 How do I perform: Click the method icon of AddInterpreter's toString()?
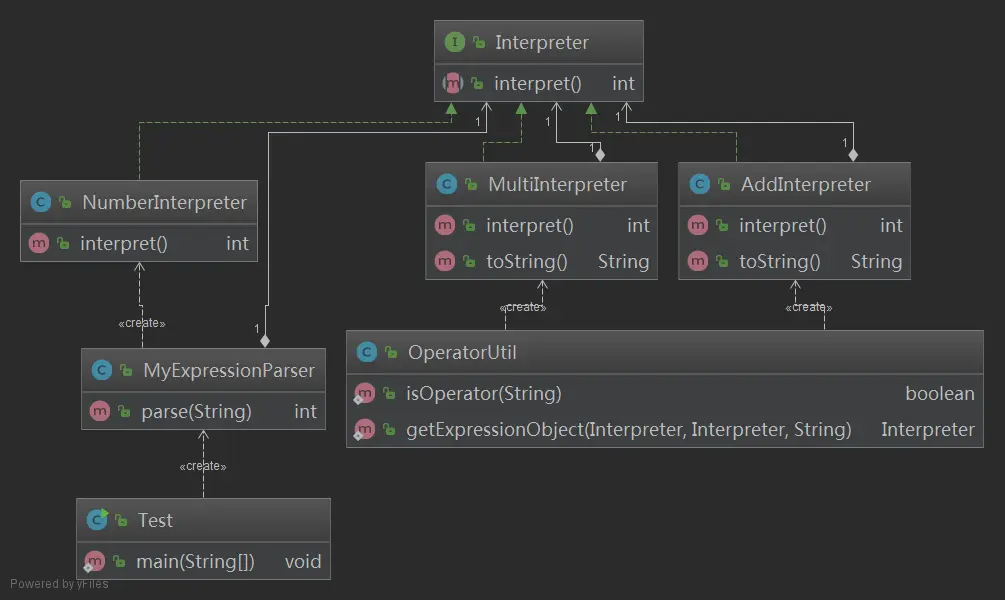click(x=697, y=262)
